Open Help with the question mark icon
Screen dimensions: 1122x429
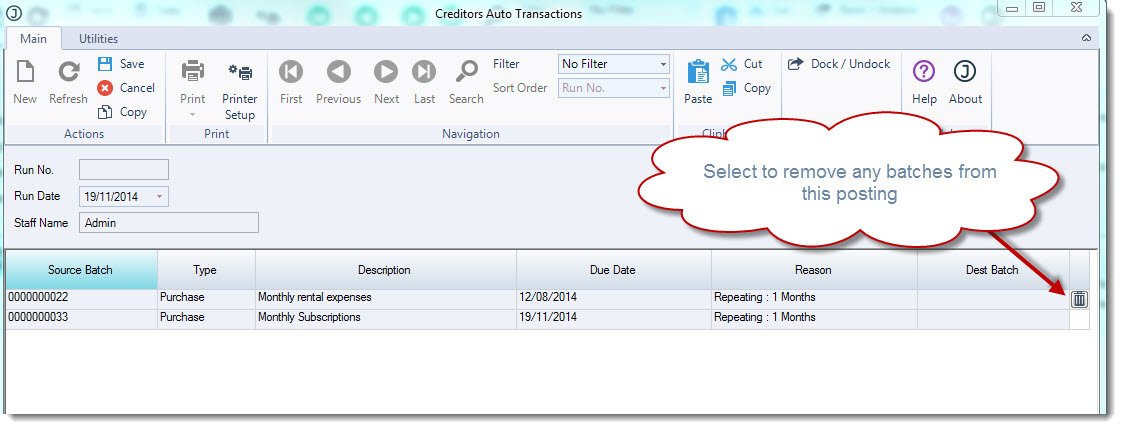(925, 72)
